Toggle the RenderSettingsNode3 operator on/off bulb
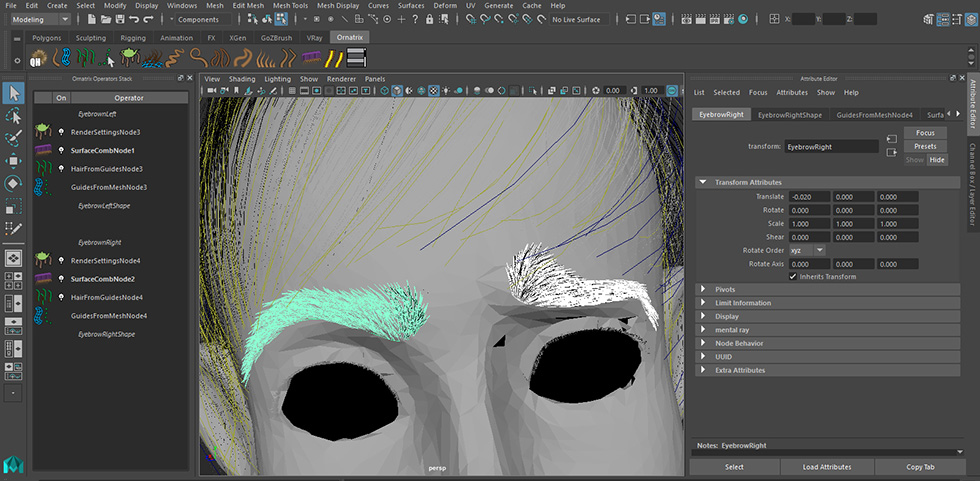Screen dimensions: 980x481 point(61,132)
